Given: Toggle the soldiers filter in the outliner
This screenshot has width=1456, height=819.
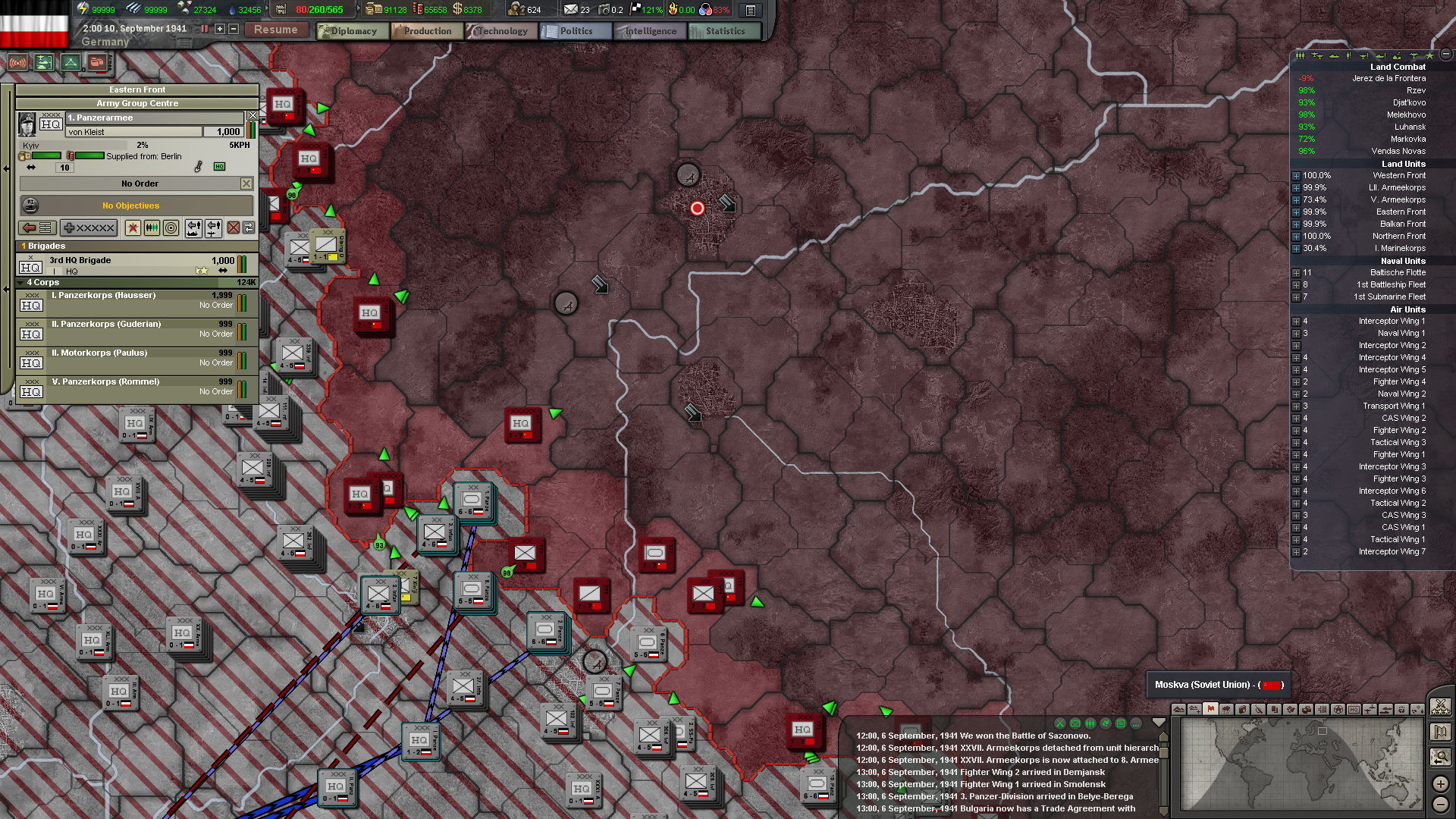Looking at the screenshot, I should point(1301,55).
